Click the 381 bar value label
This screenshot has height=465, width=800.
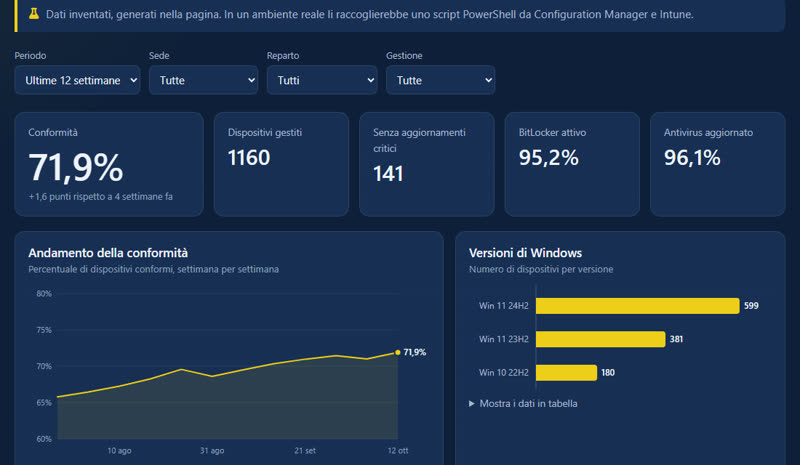pos(677,339)
